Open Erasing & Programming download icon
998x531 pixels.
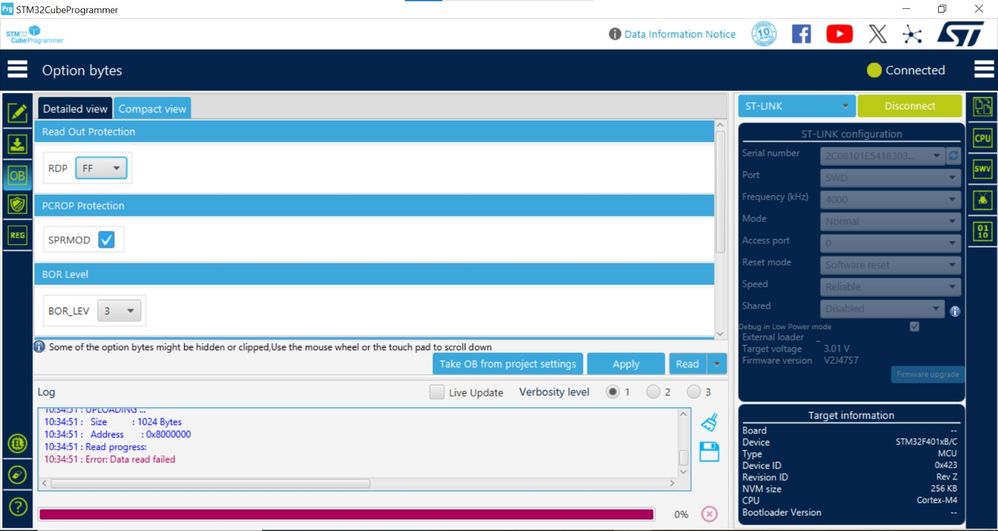(x=17, y=144)
